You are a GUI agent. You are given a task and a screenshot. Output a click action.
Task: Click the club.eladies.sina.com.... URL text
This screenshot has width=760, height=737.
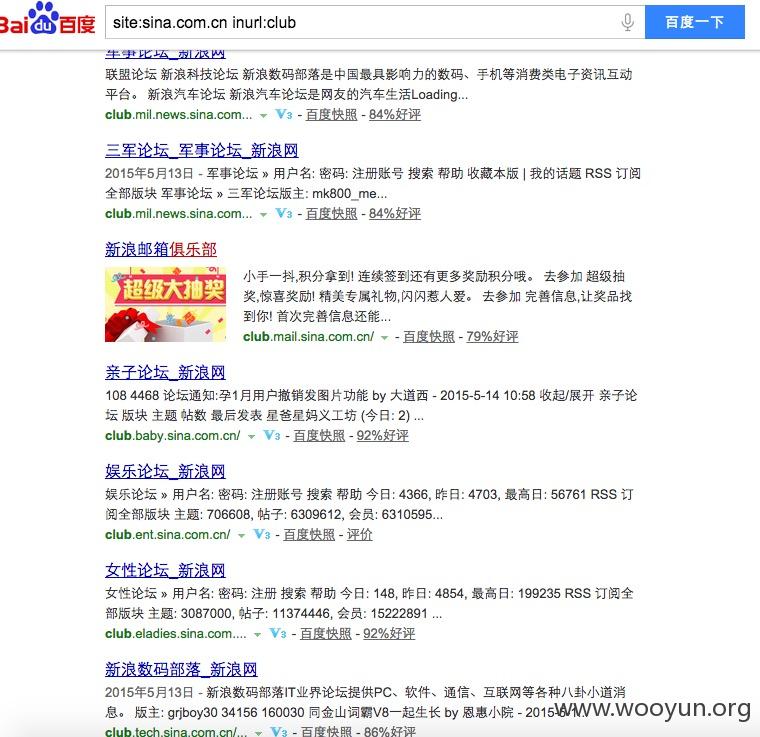(176, 633)
